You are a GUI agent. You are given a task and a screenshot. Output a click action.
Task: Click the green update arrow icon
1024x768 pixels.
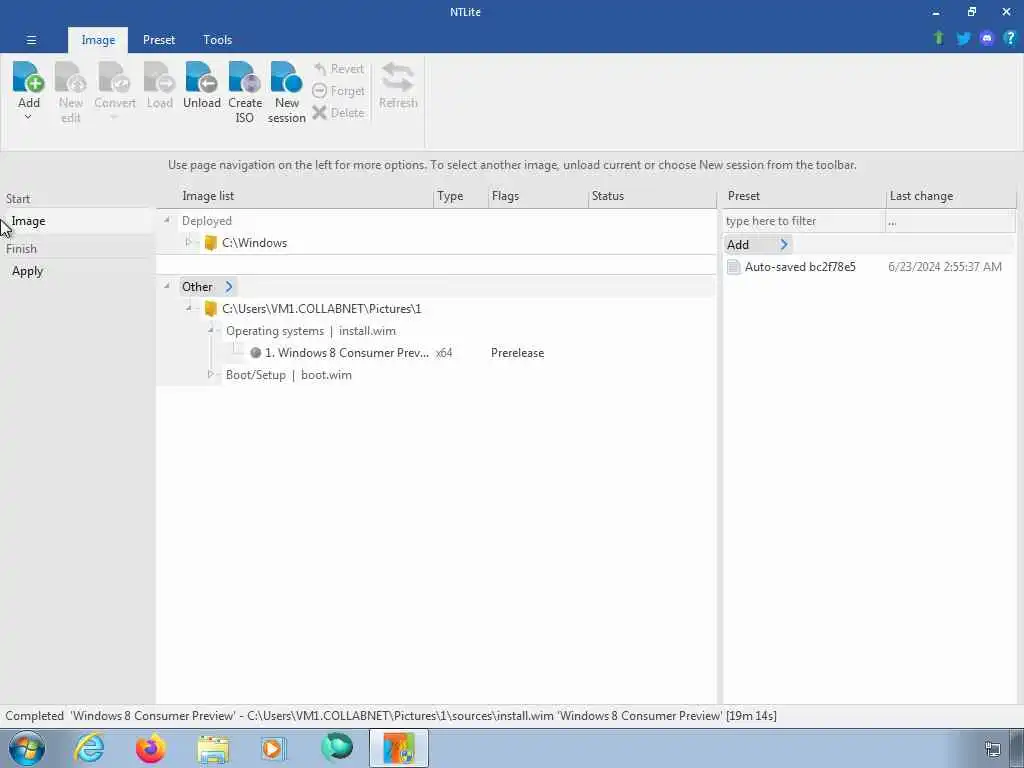click(x=939, y=38)
